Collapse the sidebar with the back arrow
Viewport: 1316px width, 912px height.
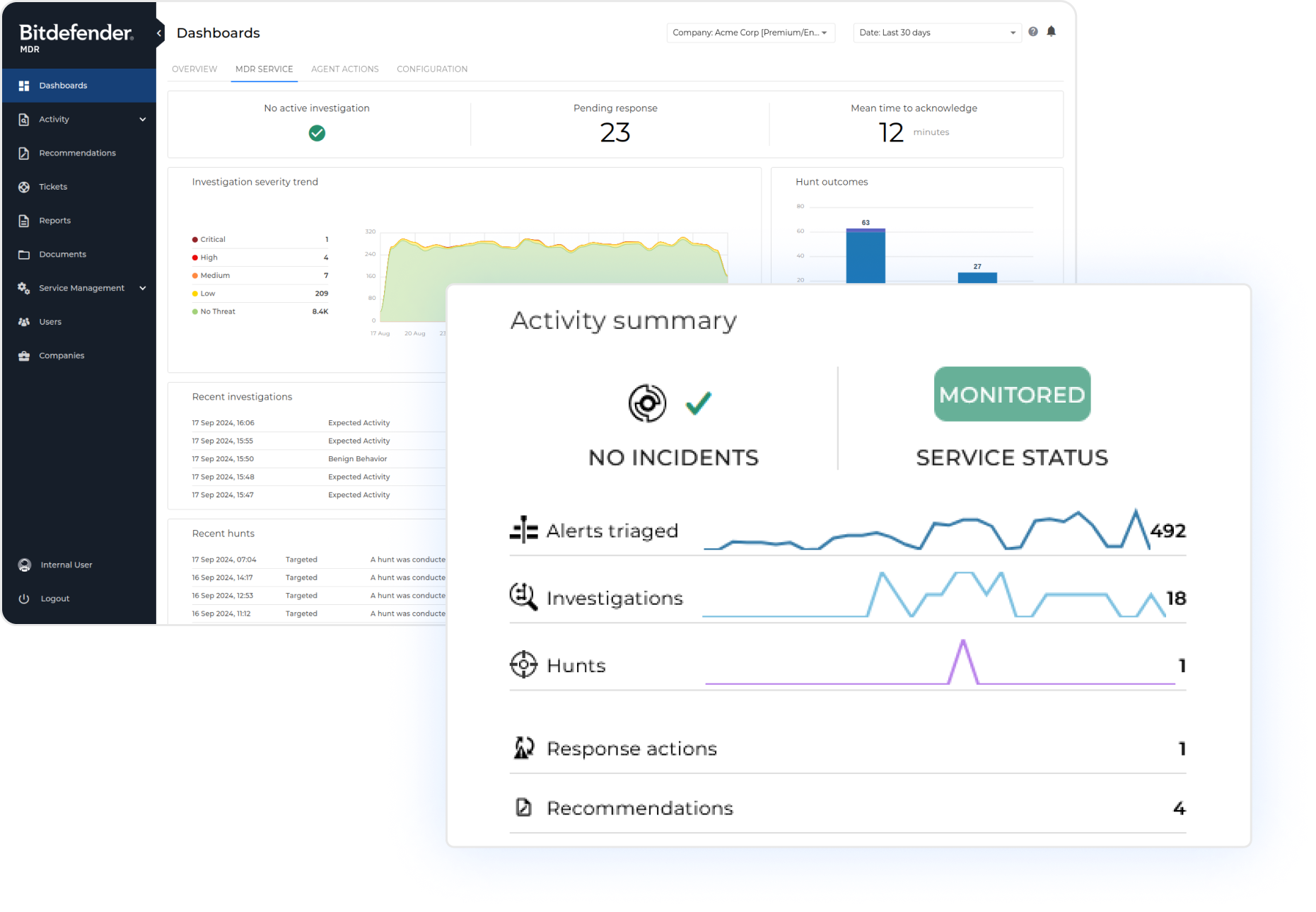coord(158,33)
